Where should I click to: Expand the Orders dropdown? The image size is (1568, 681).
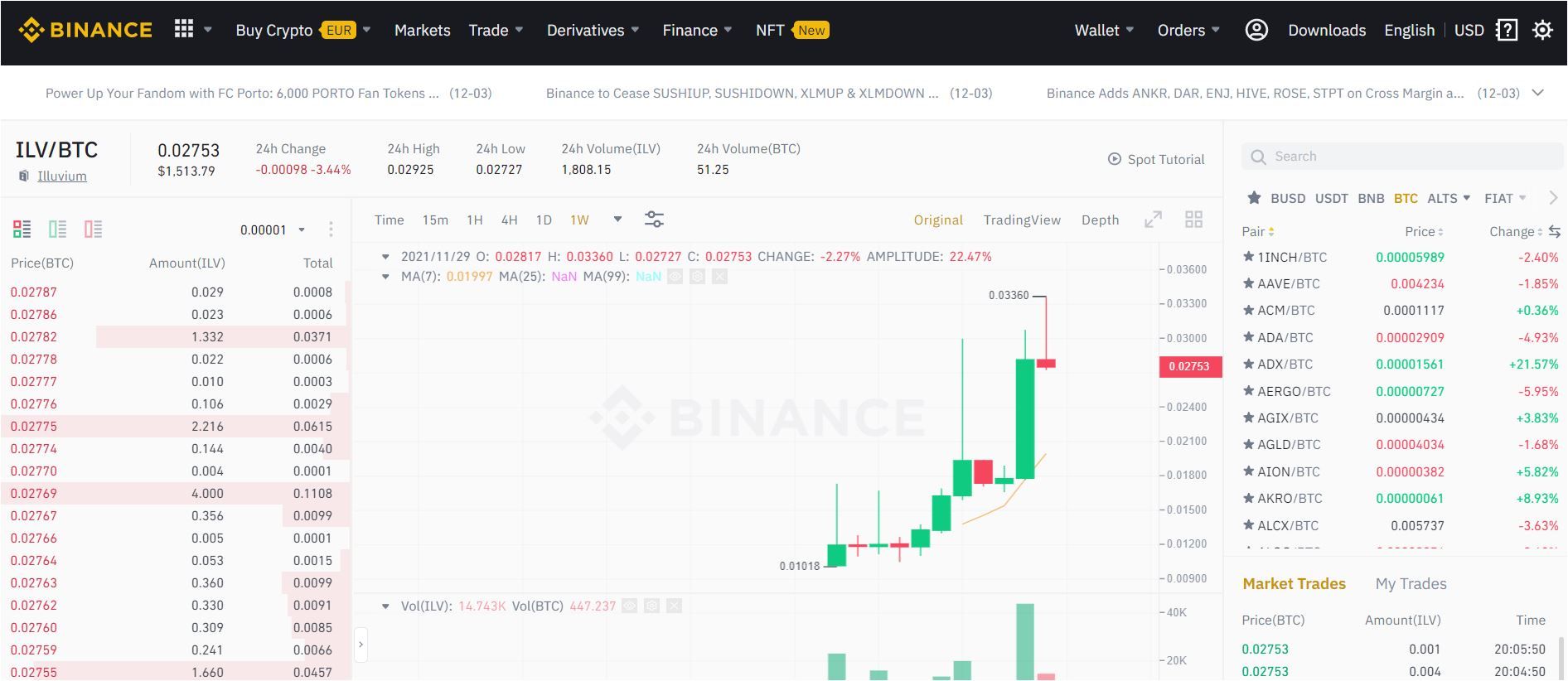coord(1216,30)
